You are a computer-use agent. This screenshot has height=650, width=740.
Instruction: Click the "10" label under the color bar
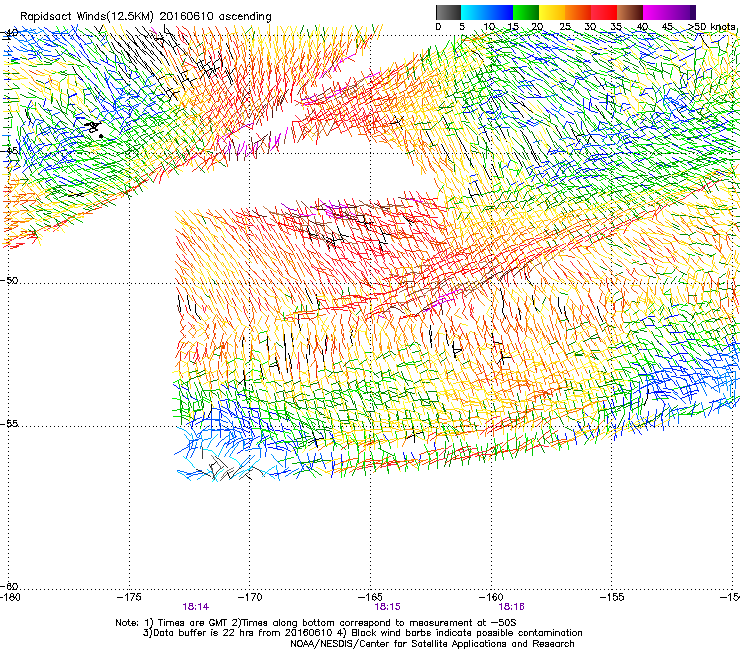coord(489,27)
